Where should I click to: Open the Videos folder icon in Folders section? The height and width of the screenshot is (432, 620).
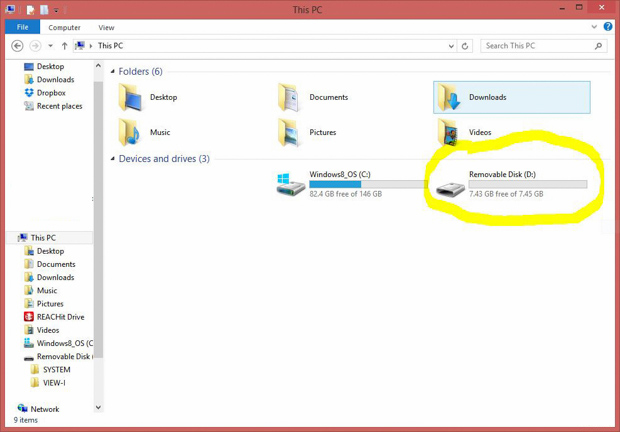pyautogui.click(x=448, y=132)
